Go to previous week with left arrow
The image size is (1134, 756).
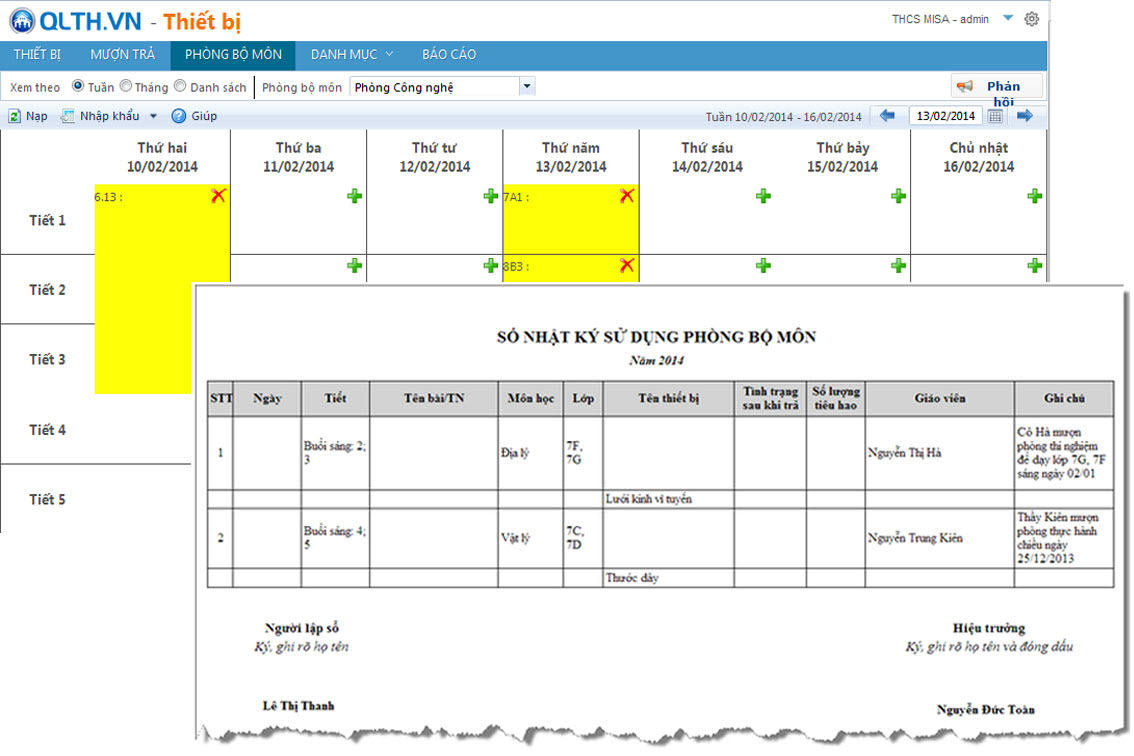887,116
